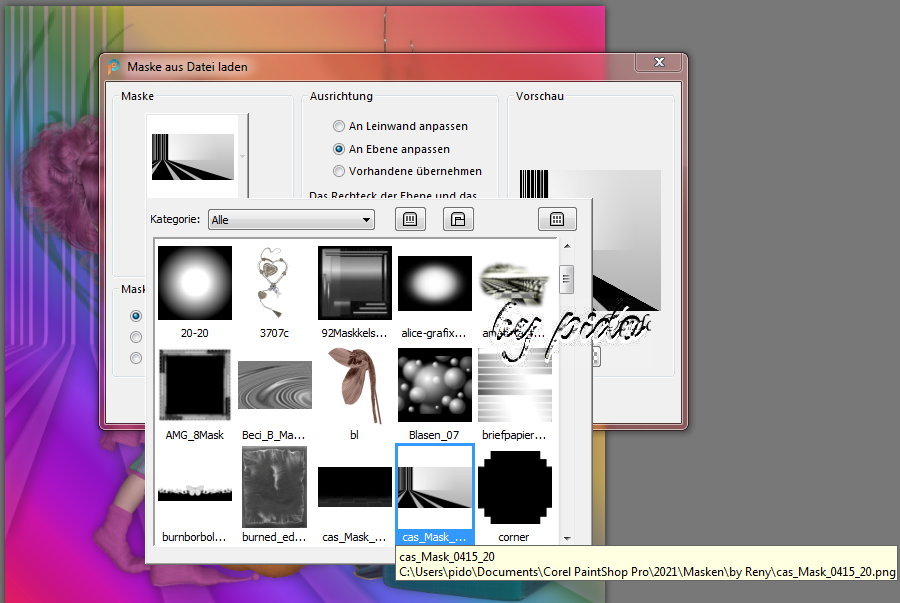
Task: Select 'An Leinwand anpassen' radio option
Action: point(340,126)
